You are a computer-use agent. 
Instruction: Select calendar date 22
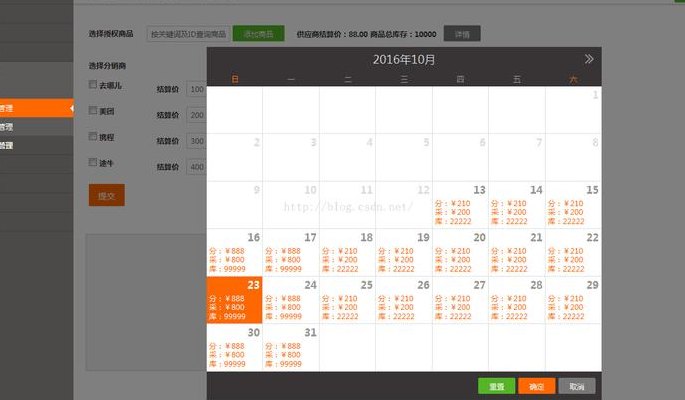point(573,252)
